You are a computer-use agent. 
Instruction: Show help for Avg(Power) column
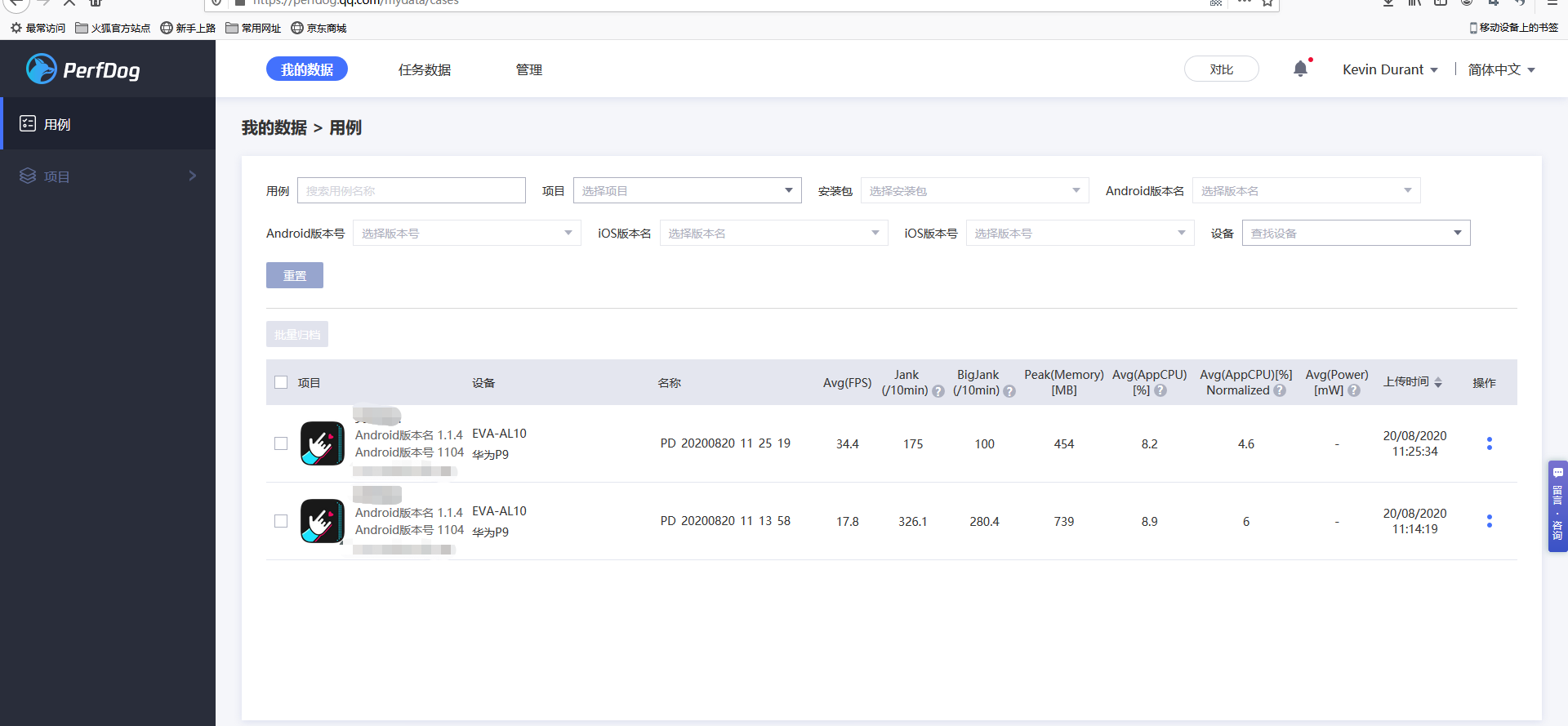(x=1354, y=391)
